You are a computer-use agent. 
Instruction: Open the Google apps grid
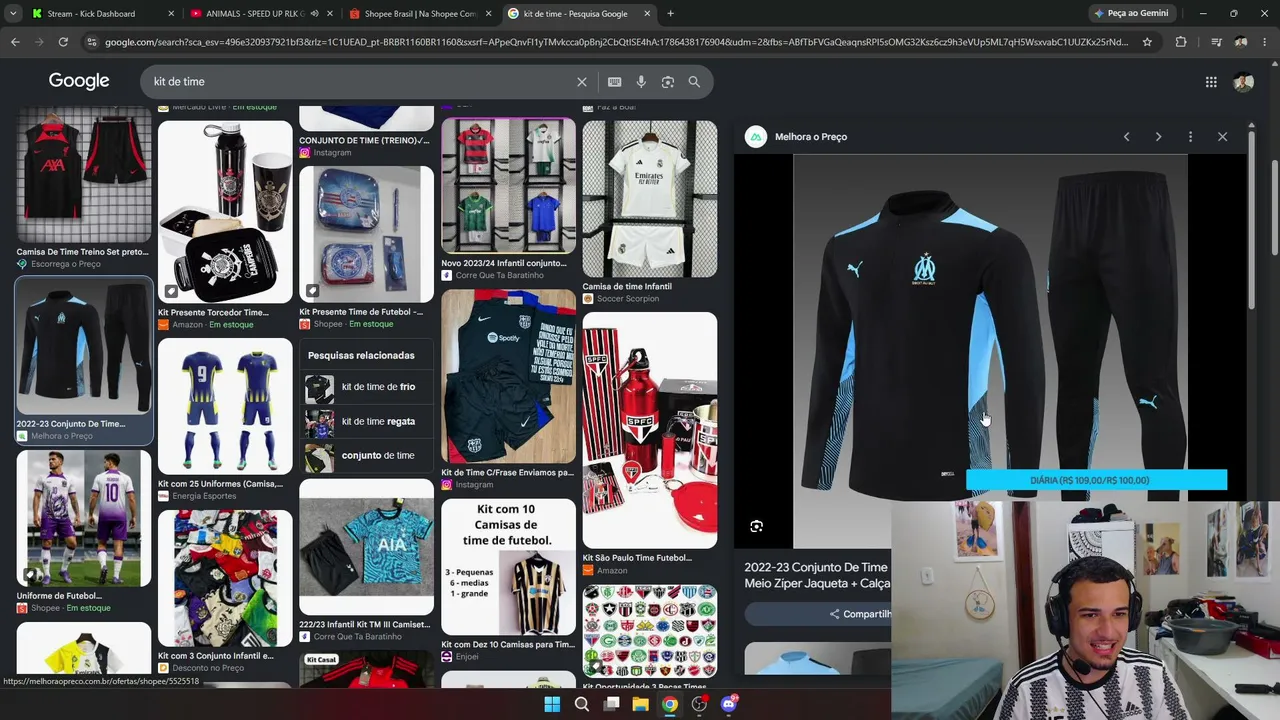coord(1211,82)
